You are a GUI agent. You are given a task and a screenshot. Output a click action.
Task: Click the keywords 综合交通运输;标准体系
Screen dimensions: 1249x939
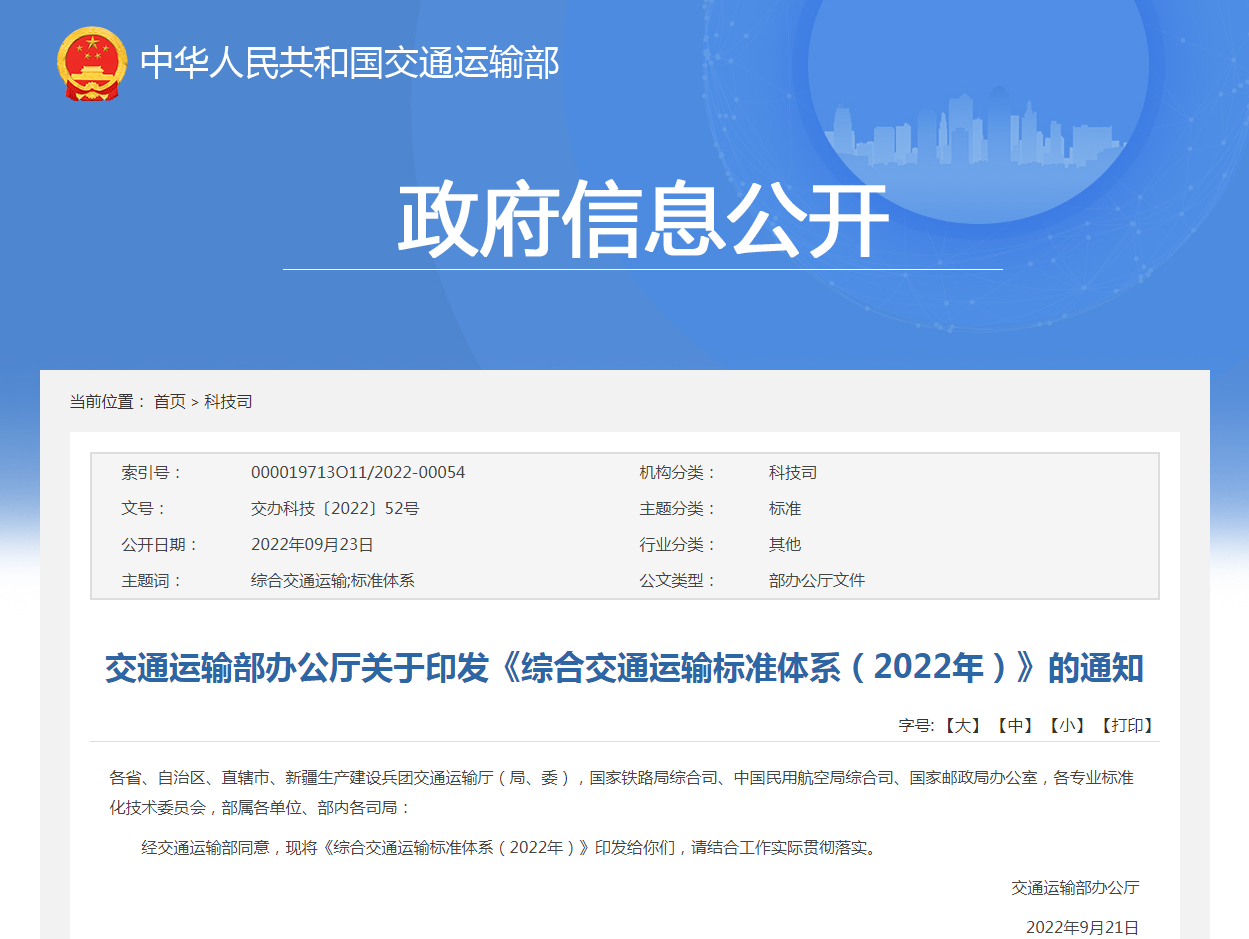332,580
